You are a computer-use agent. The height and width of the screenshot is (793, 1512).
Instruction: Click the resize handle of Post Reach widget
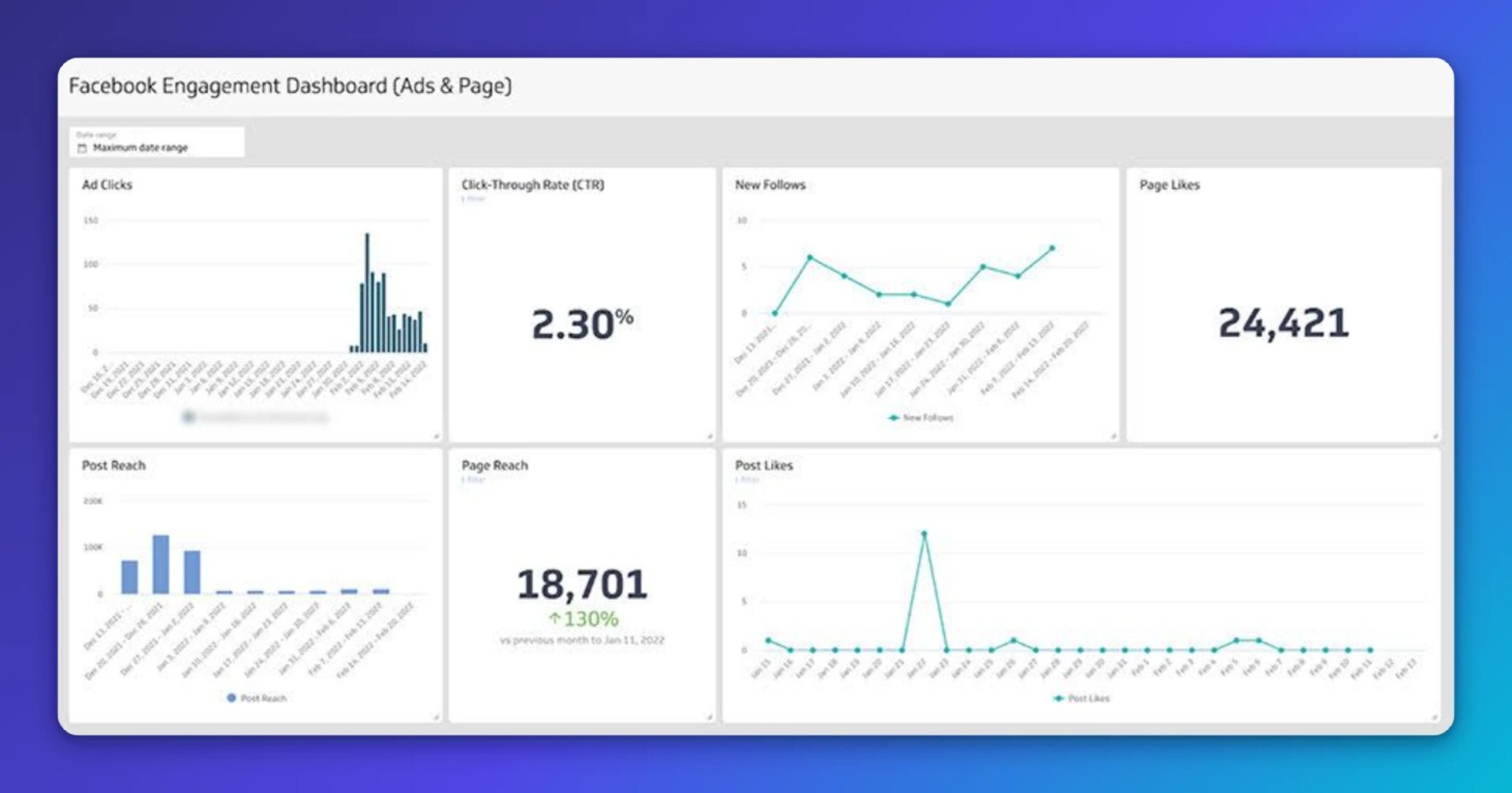[x=435, y=717]
